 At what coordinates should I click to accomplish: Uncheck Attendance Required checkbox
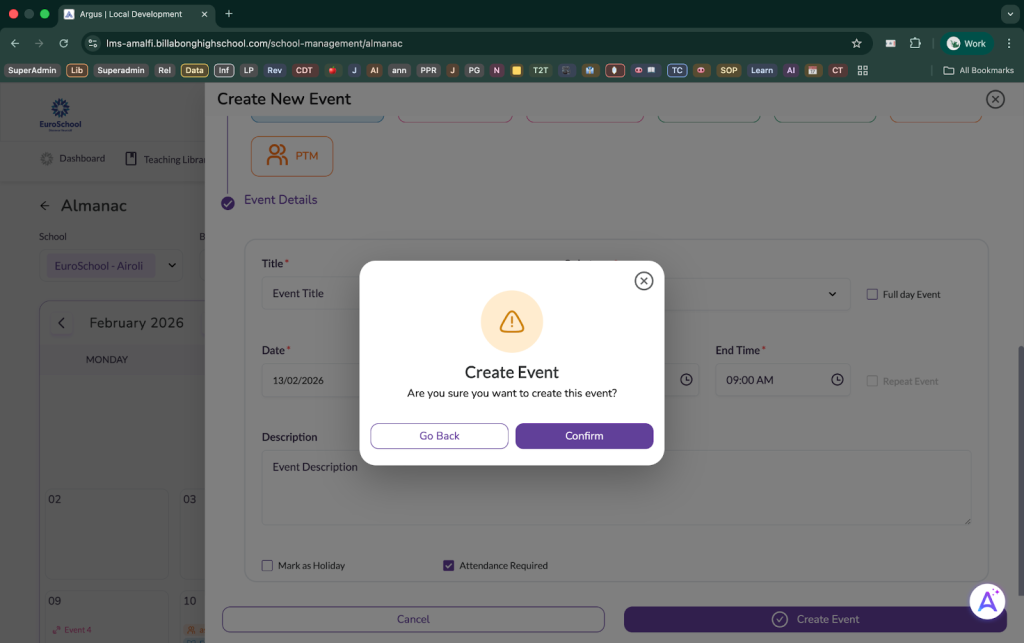point(449,566)
